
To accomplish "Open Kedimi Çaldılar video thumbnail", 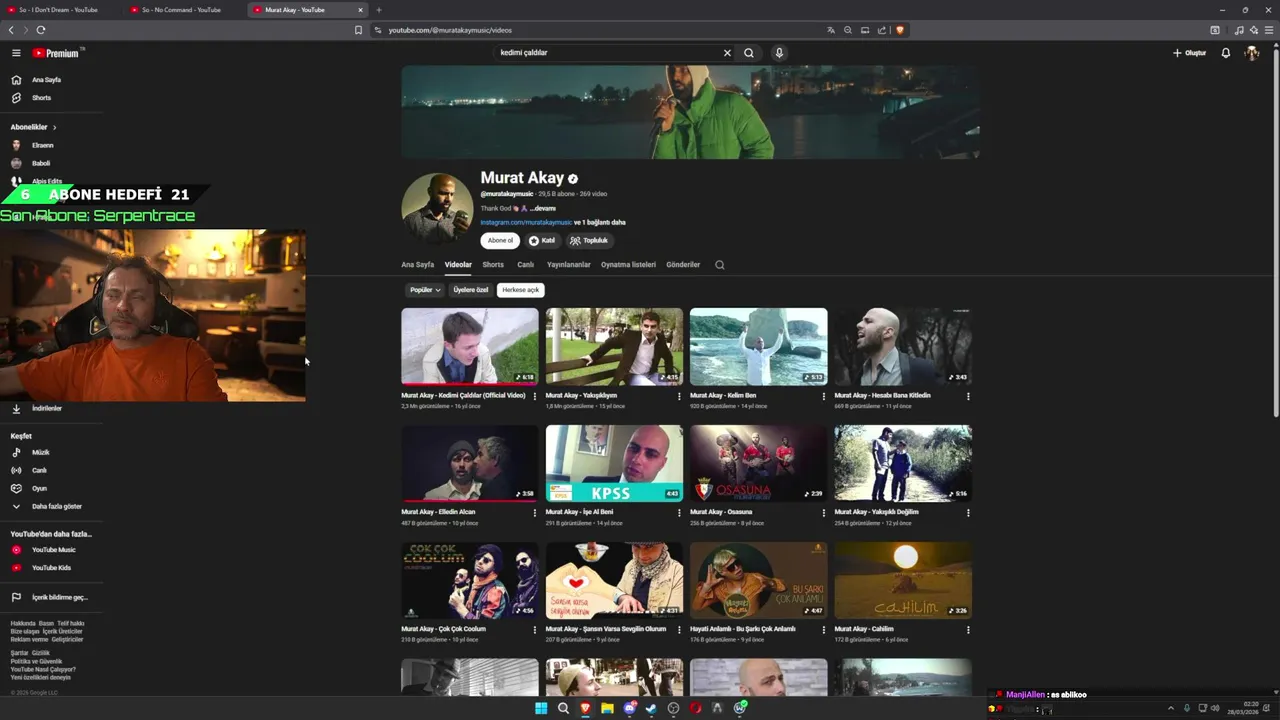I will [470, 346].
